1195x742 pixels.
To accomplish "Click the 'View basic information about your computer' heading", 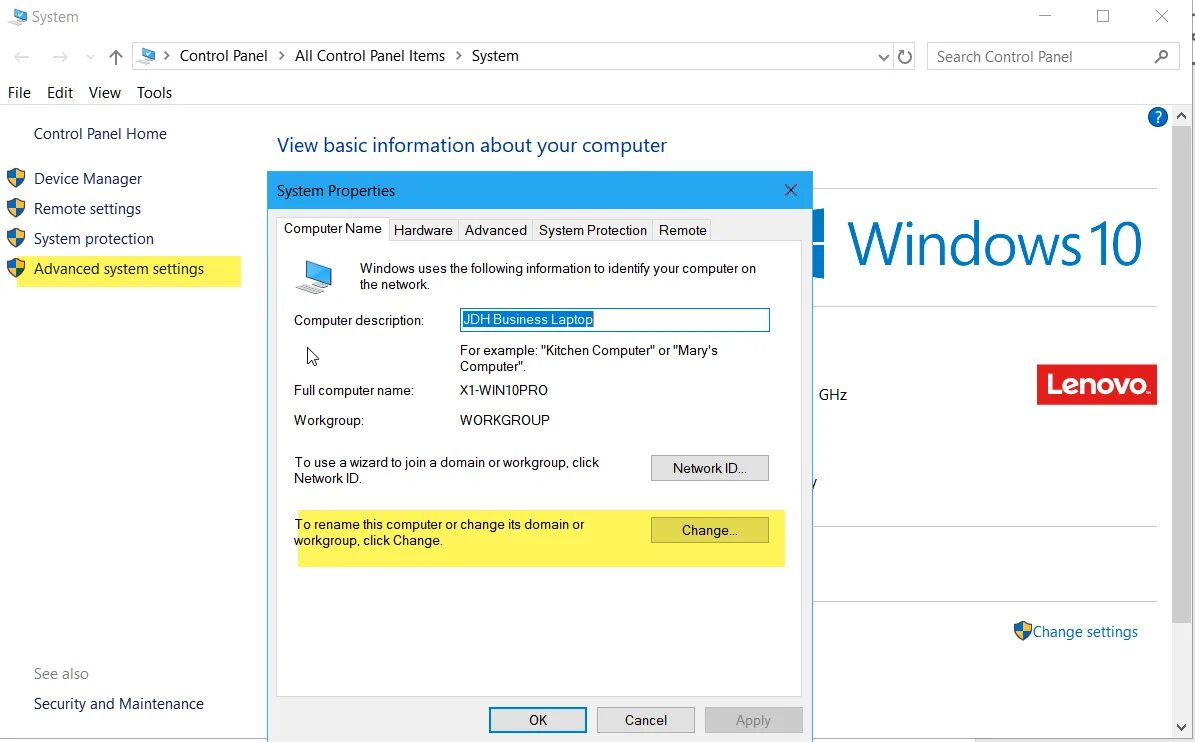I will click(x=472, y=145).
